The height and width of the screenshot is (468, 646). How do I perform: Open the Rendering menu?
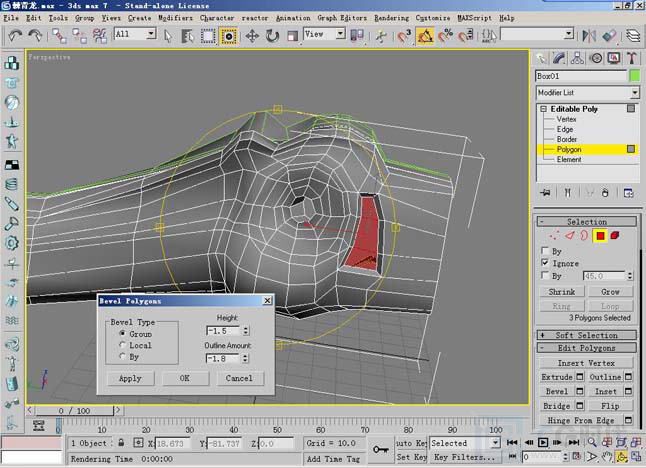(391, 18)
